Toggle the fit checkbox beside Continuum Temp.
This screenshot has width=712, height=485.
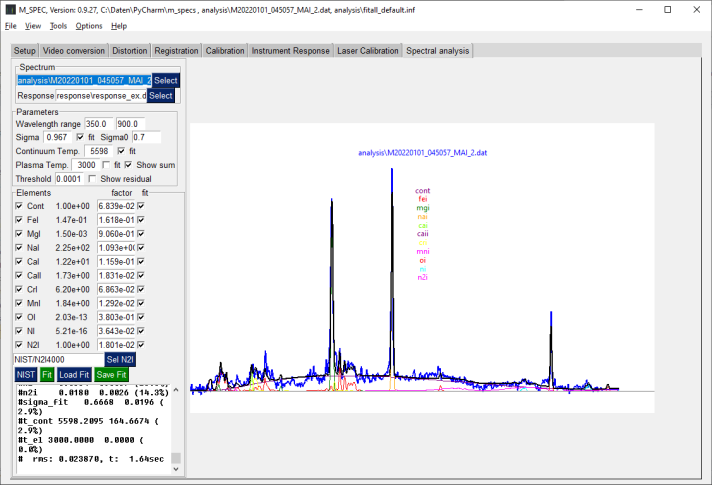point(120,150)
